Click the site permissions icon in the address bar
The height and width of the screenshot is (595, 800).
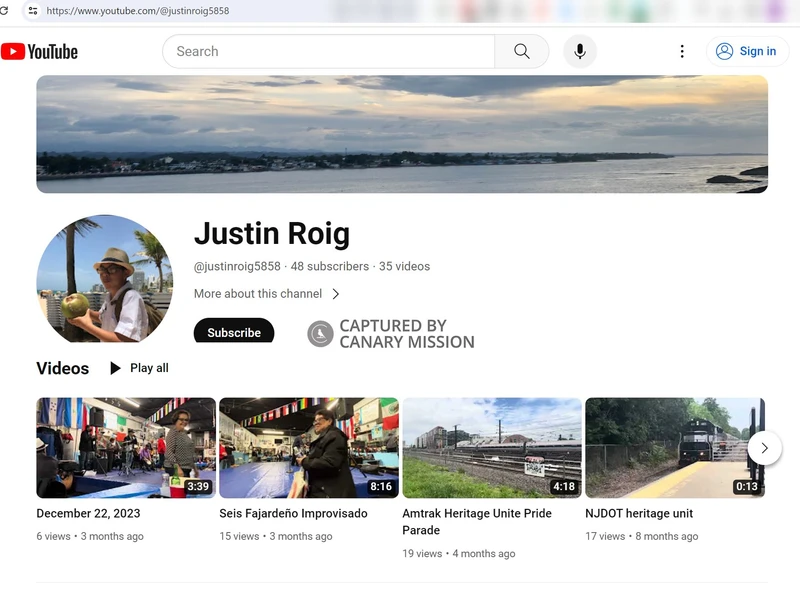point(34,11)
